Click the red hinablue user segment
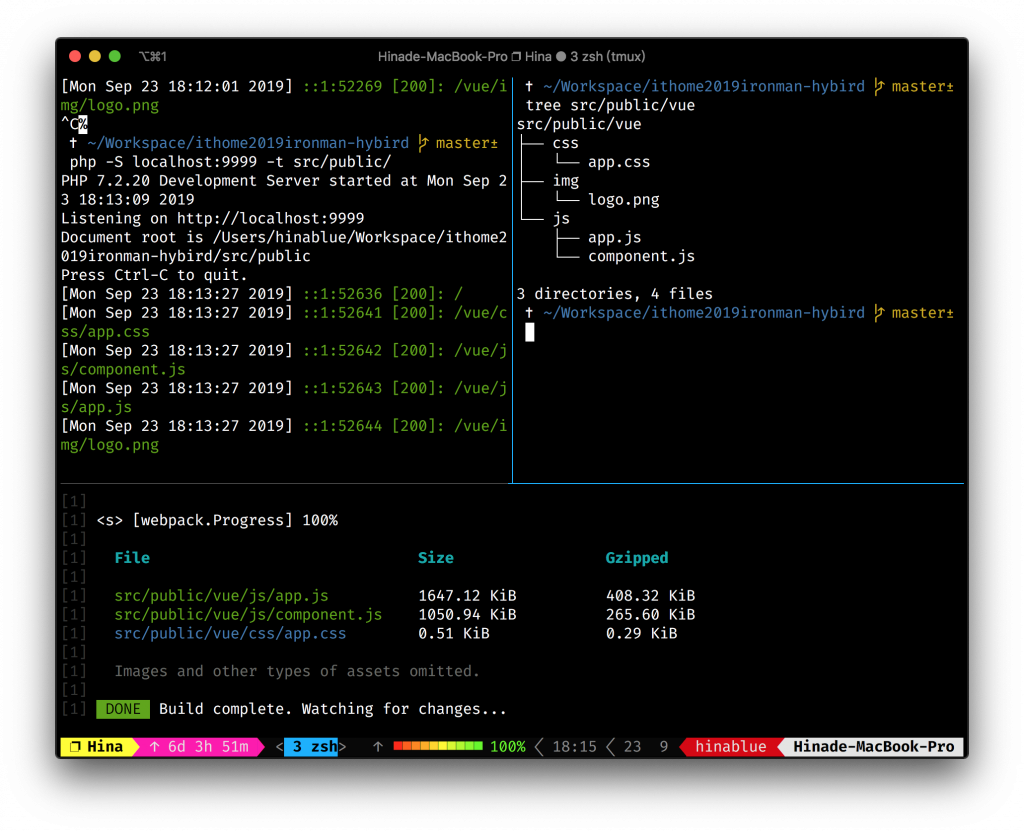This screenshot has width=1024, height=832. (730, 746)
